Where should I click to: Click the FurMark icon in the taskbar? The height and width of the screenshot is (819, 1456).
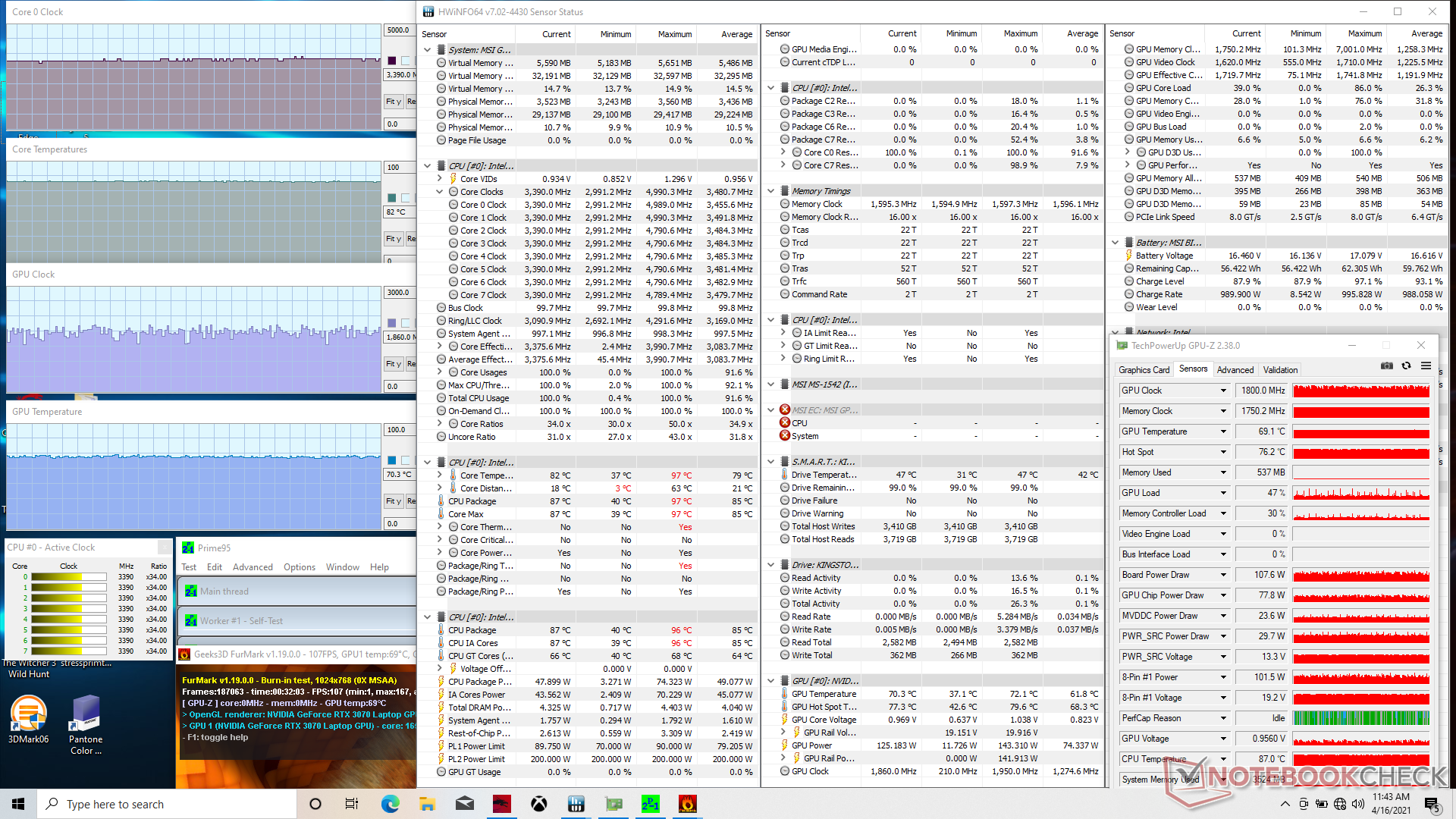pos(687,804)
